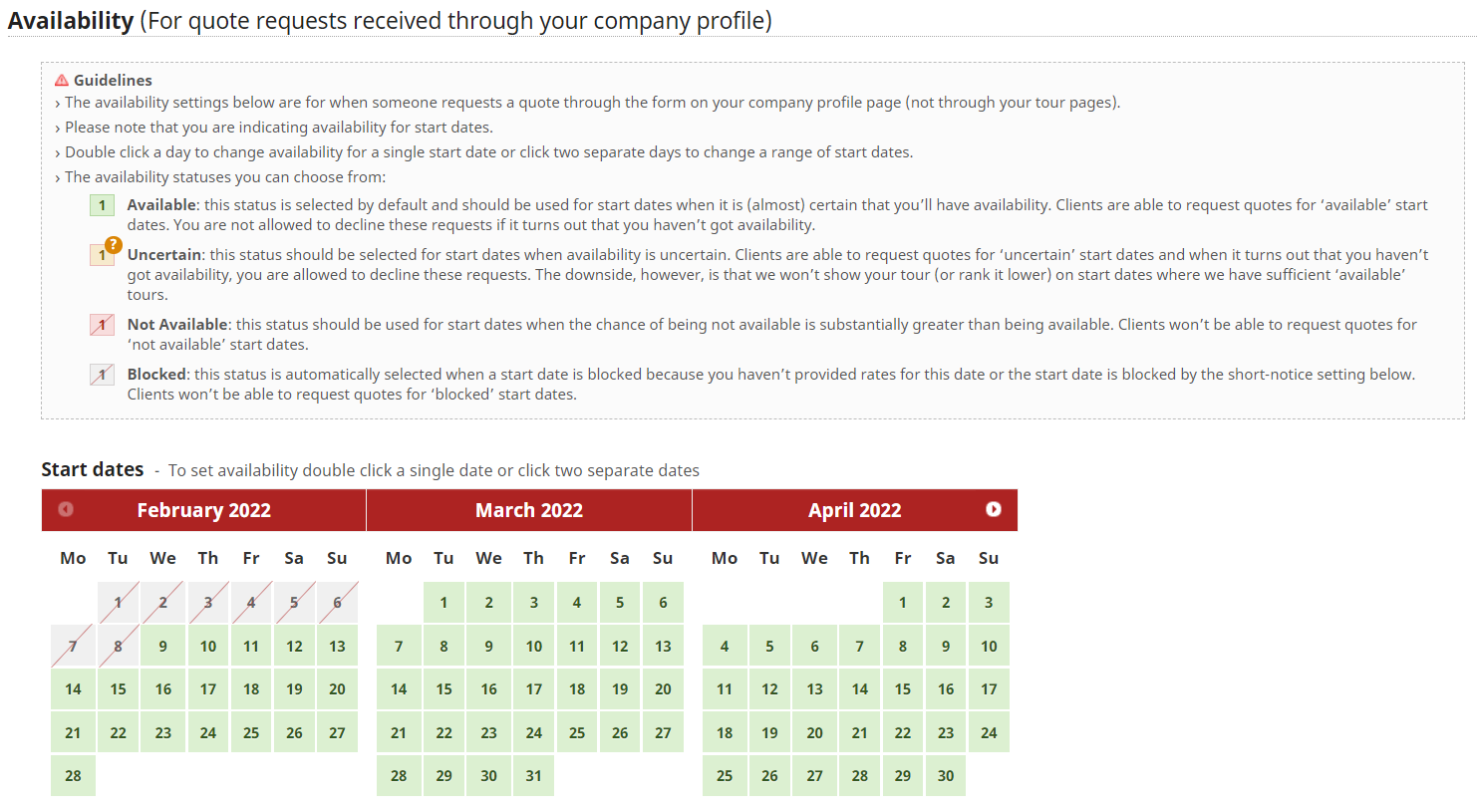Click the February 2022 month header

[x=203, y=510]
